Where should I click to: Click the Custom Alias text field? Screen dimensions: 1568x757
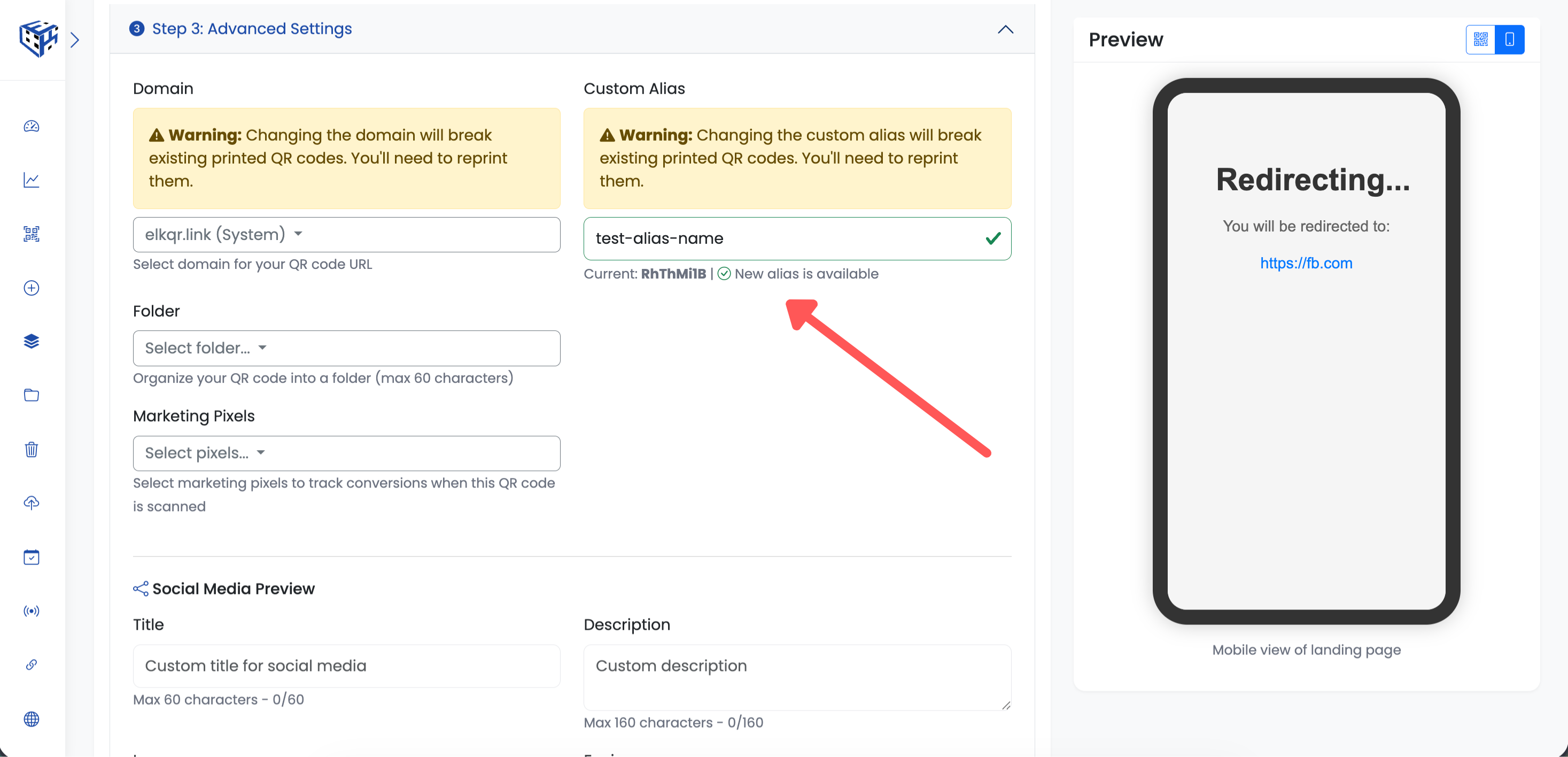click(x=785, y=239)
